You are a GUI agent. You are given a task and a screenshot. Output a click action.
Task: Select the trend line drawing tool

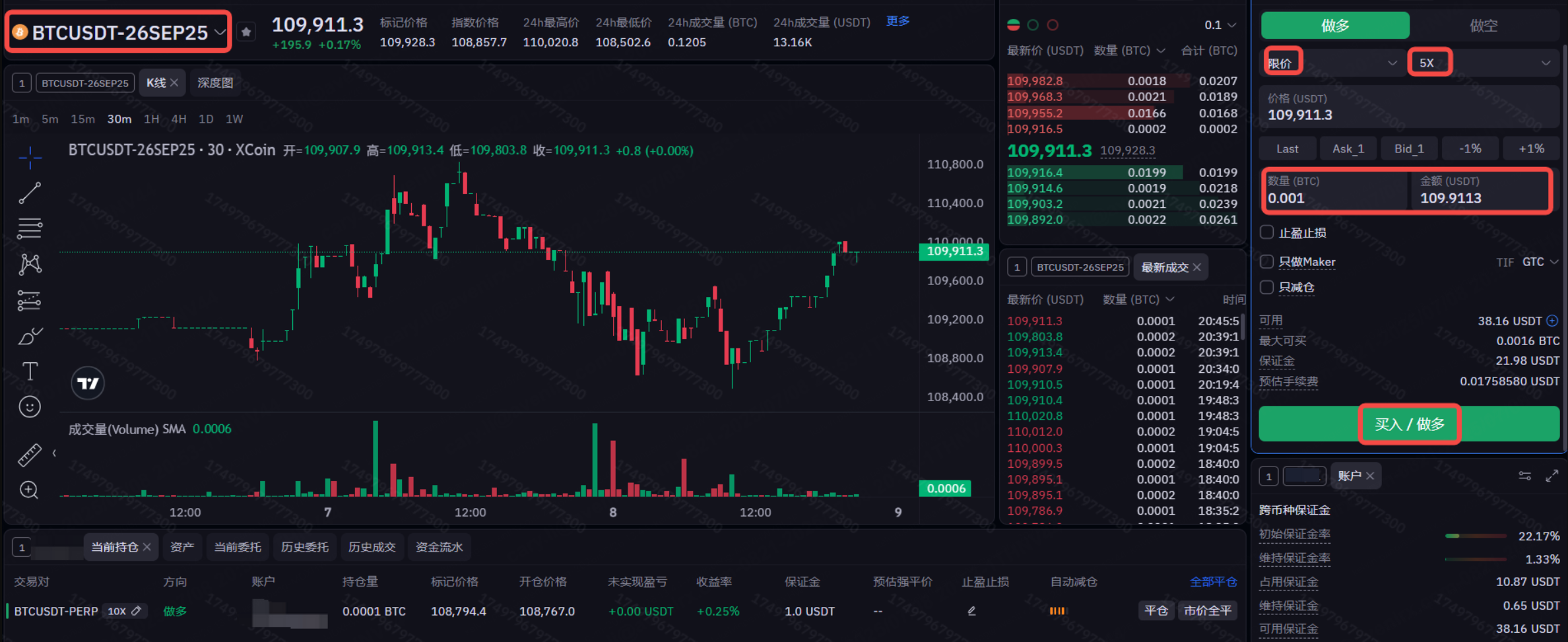(x=30, y=193)
